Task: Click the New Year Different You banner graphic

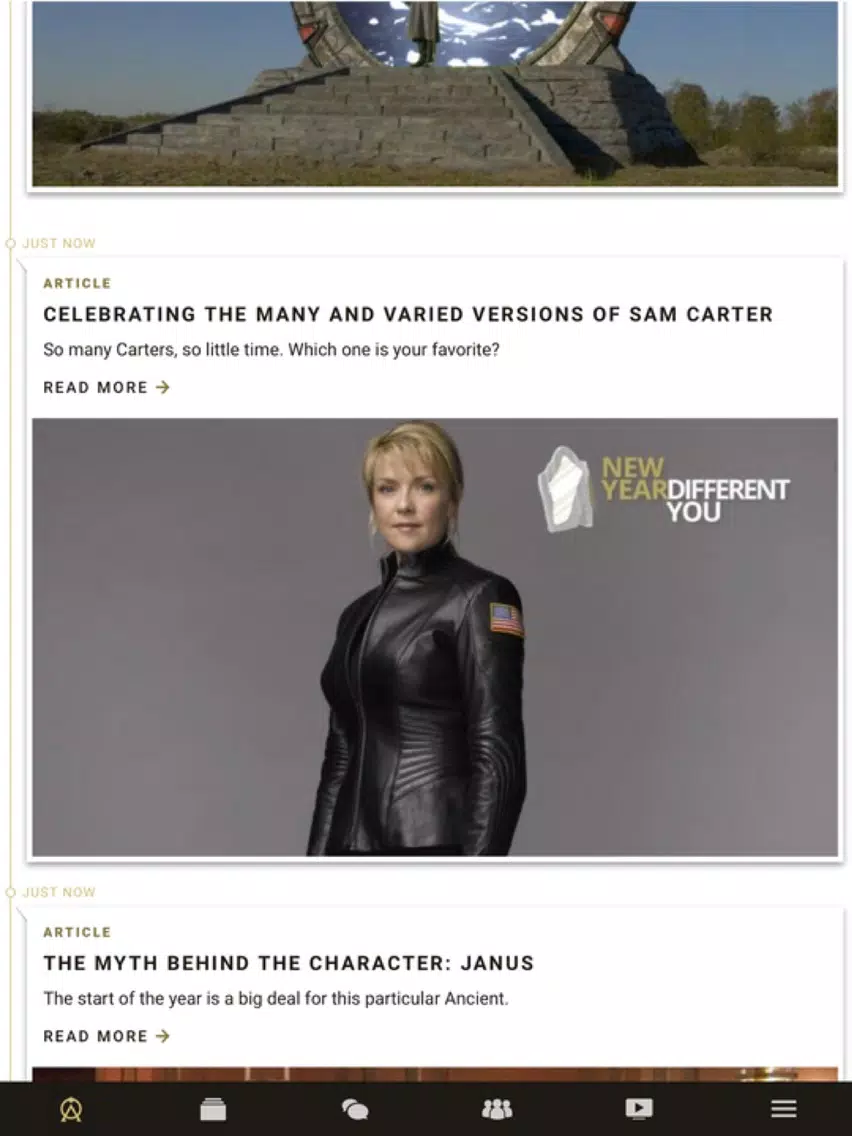Action: tap(663, 489)
